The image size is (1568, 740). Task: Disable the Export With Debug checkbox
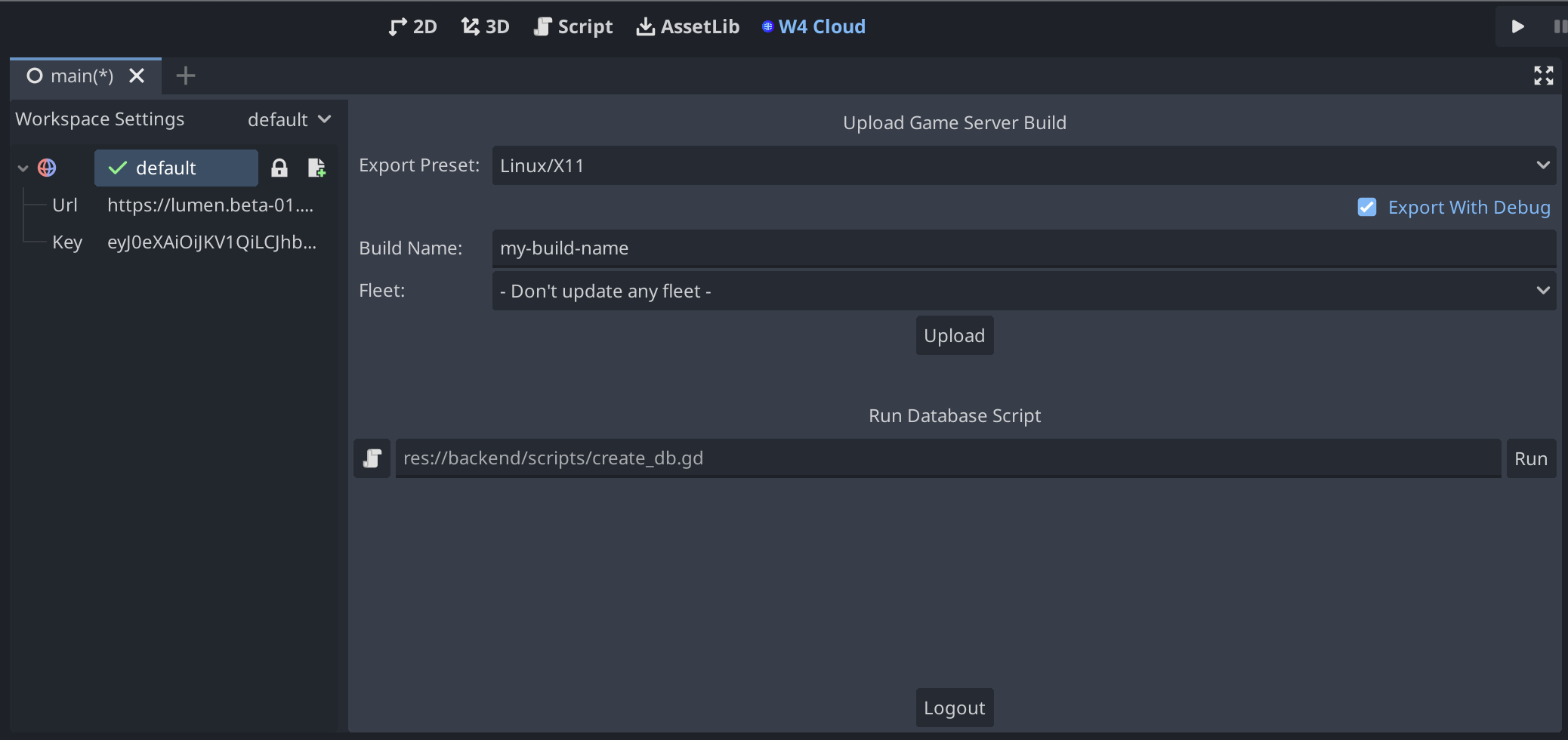click(1367, 207)
